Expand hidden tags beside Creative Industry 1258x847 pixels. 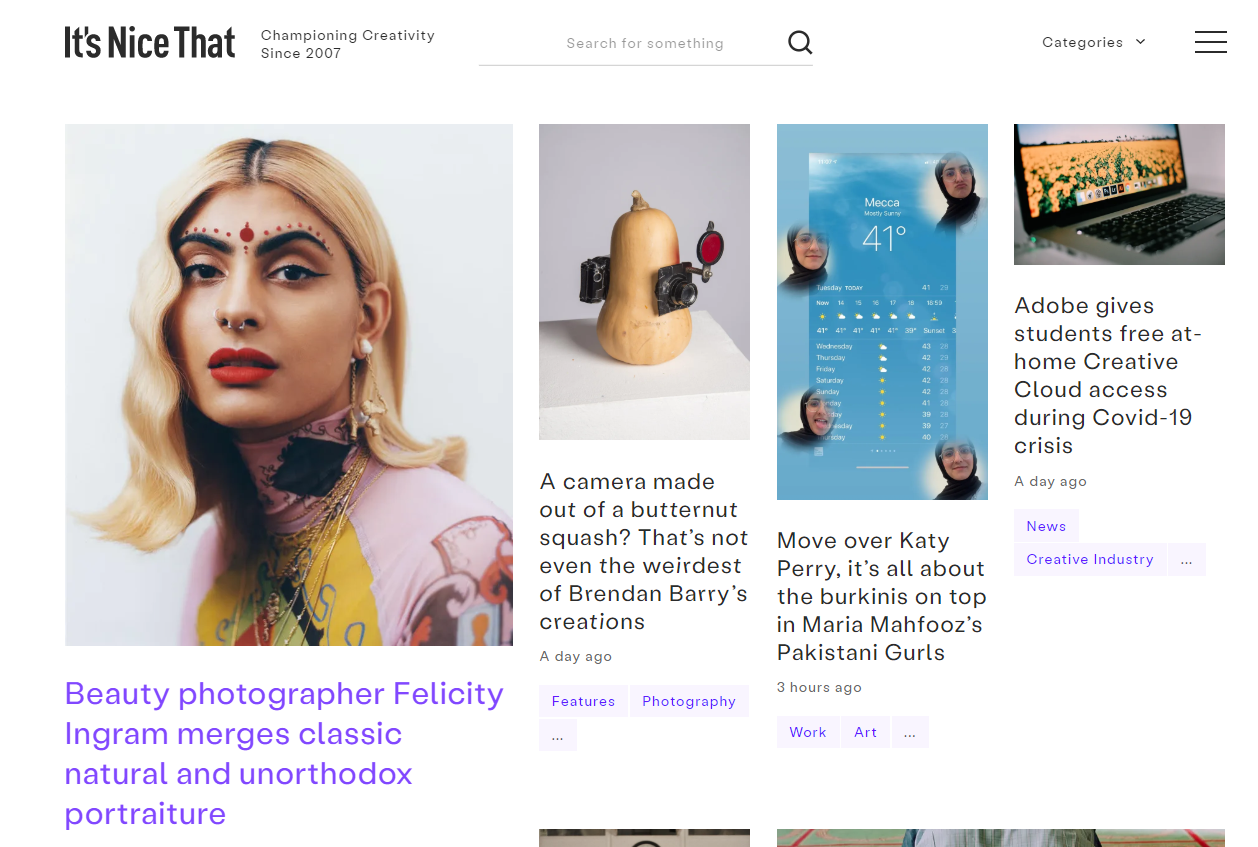1186,559
